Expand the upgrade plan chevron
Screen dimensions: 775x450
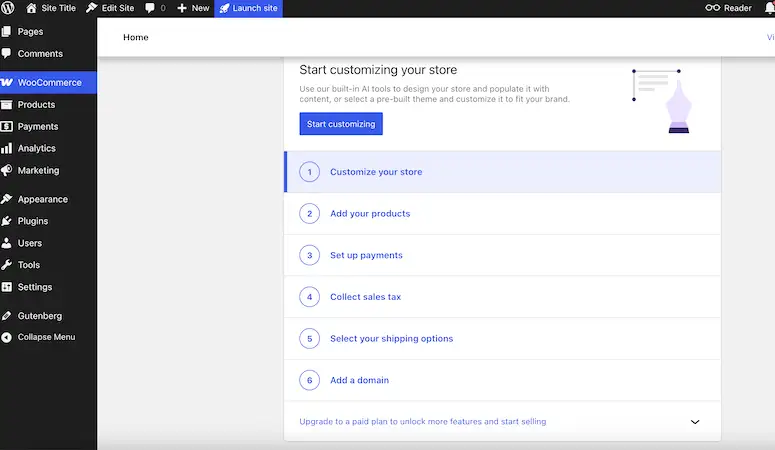click(x=695, y=422)
